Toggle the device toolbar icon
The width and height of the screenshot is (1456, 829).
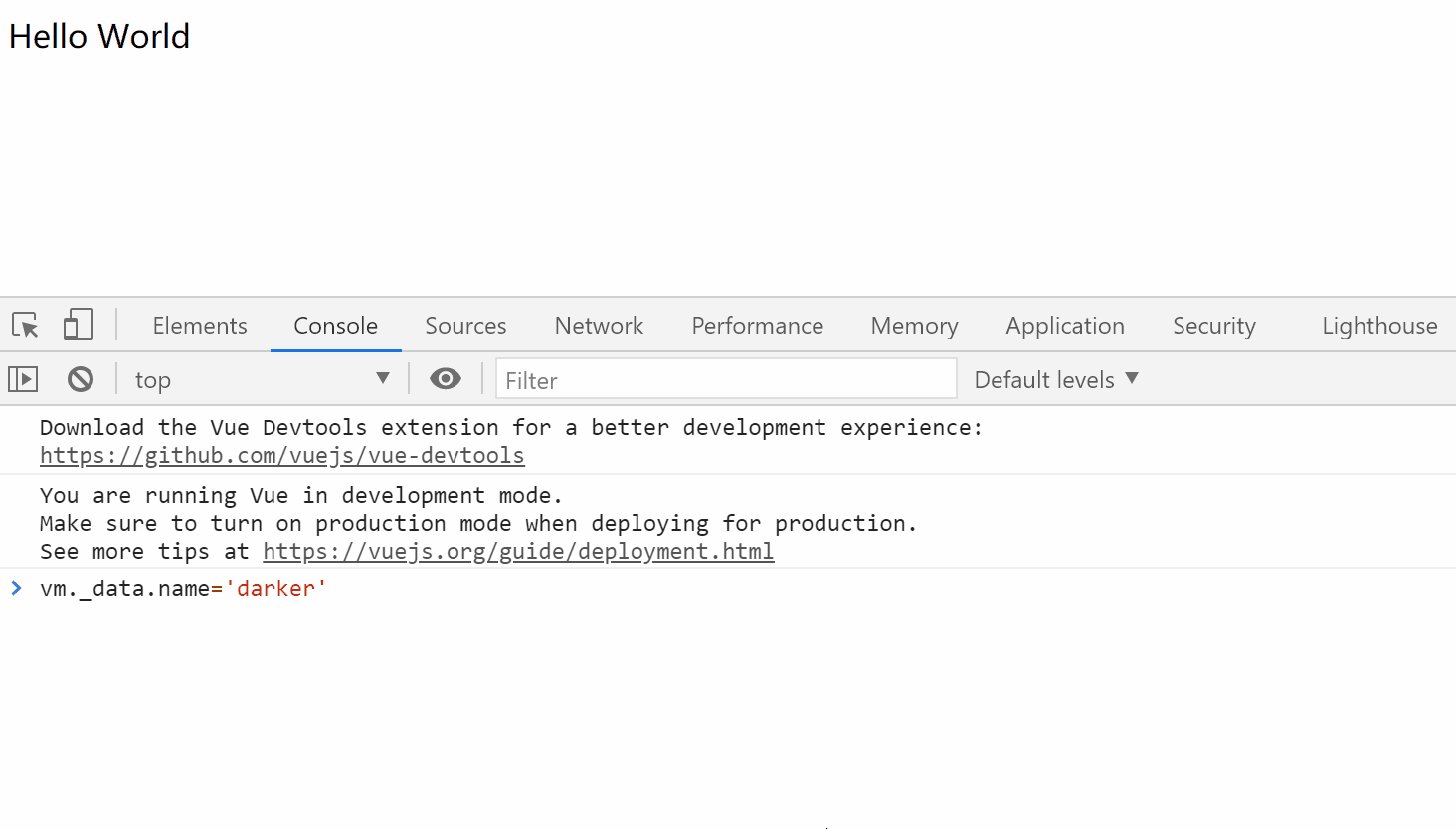(x=78, y=325)
